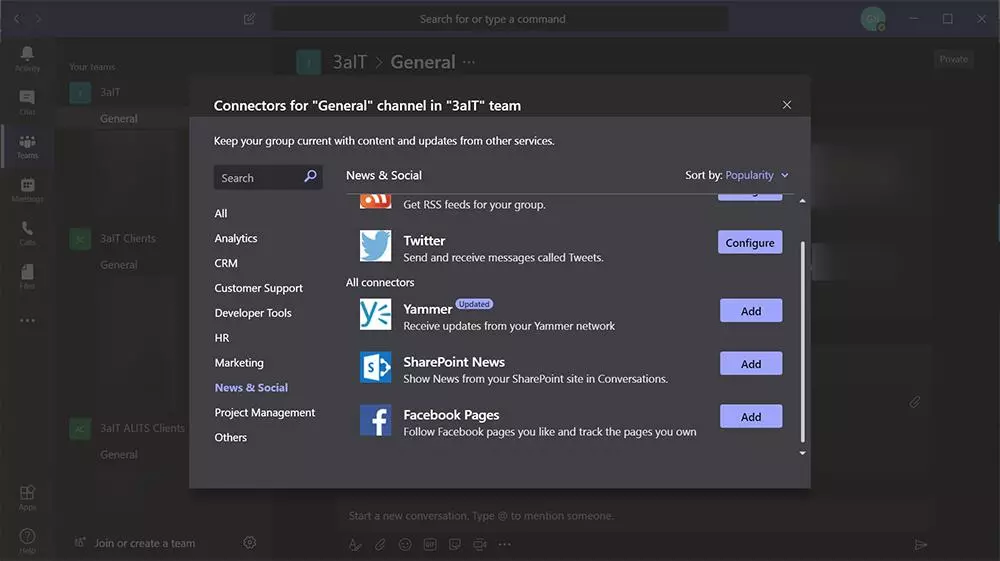Open more compose options ellipsis

pyautogui.click(x=504, y=544)
